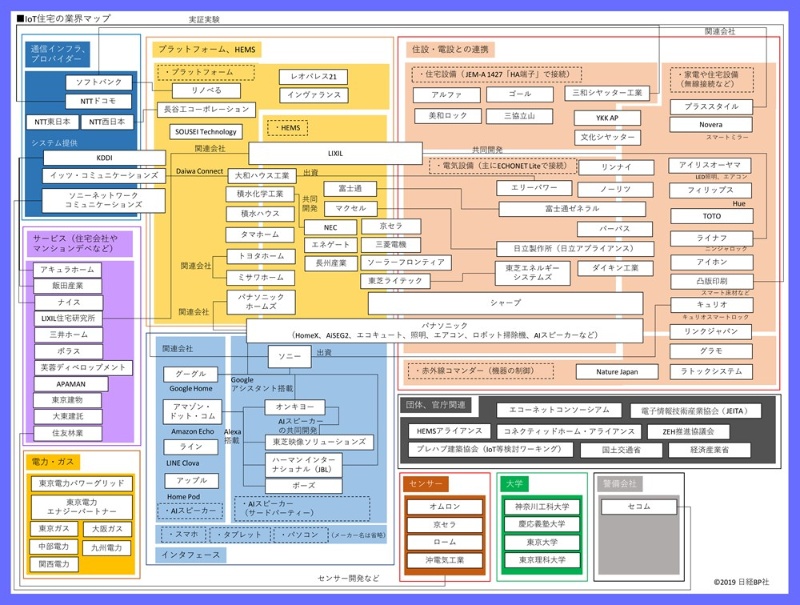
Task: Select the NTTドコモ node
Action: tap(98, 101)
